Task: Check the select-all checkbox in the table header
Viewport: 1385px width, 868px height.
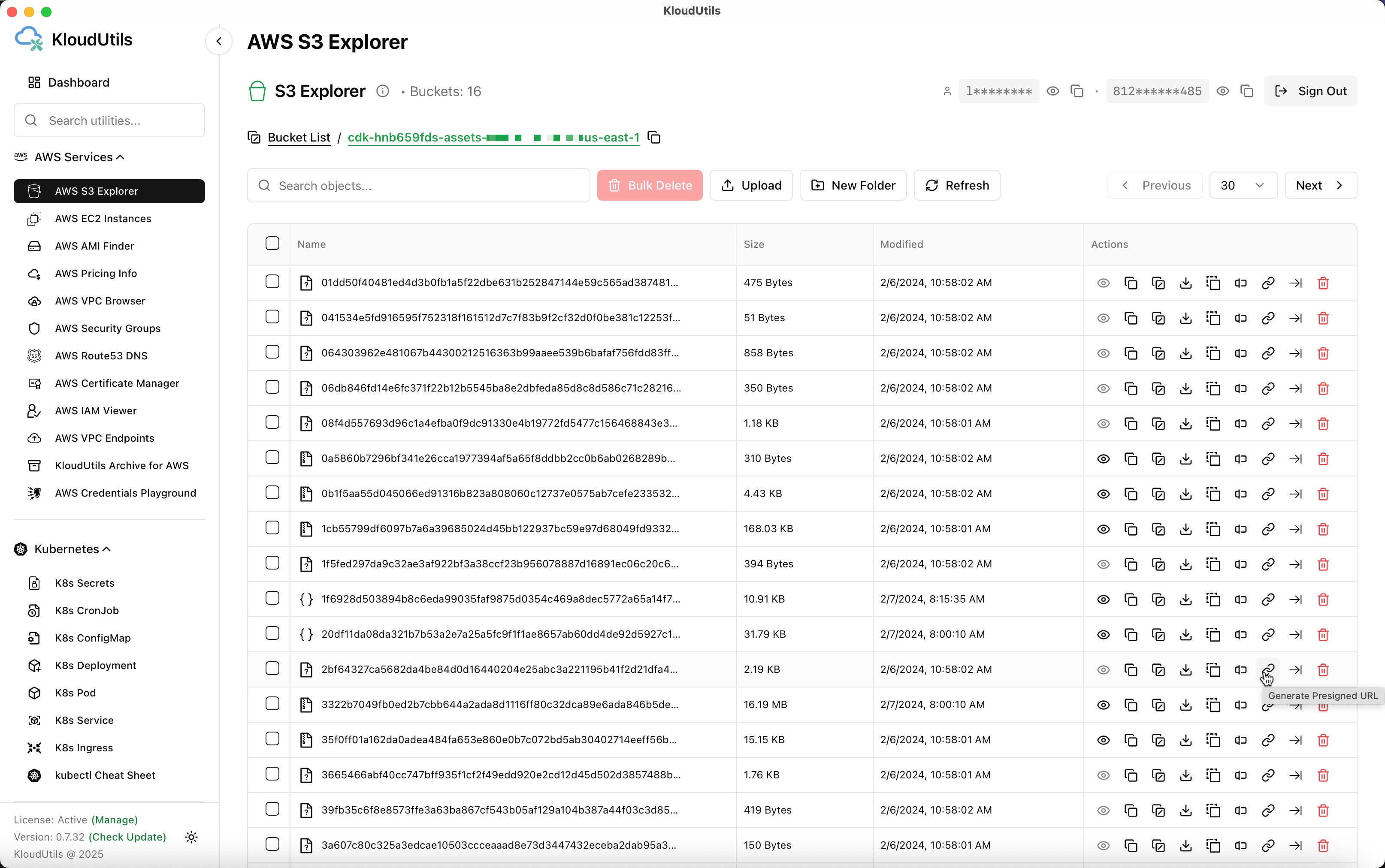Action: (272, 244)
